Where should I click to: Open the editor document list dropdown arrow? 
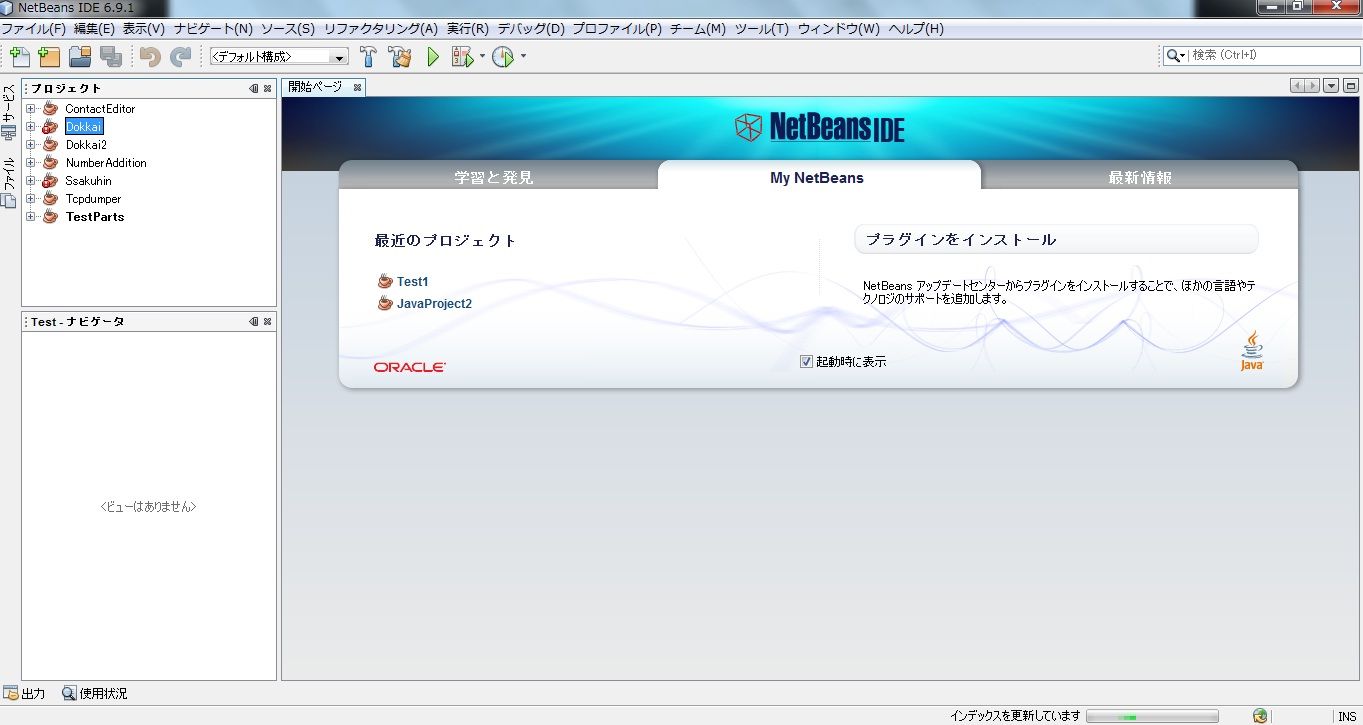pyautogui.click(x=1331, y=87)
